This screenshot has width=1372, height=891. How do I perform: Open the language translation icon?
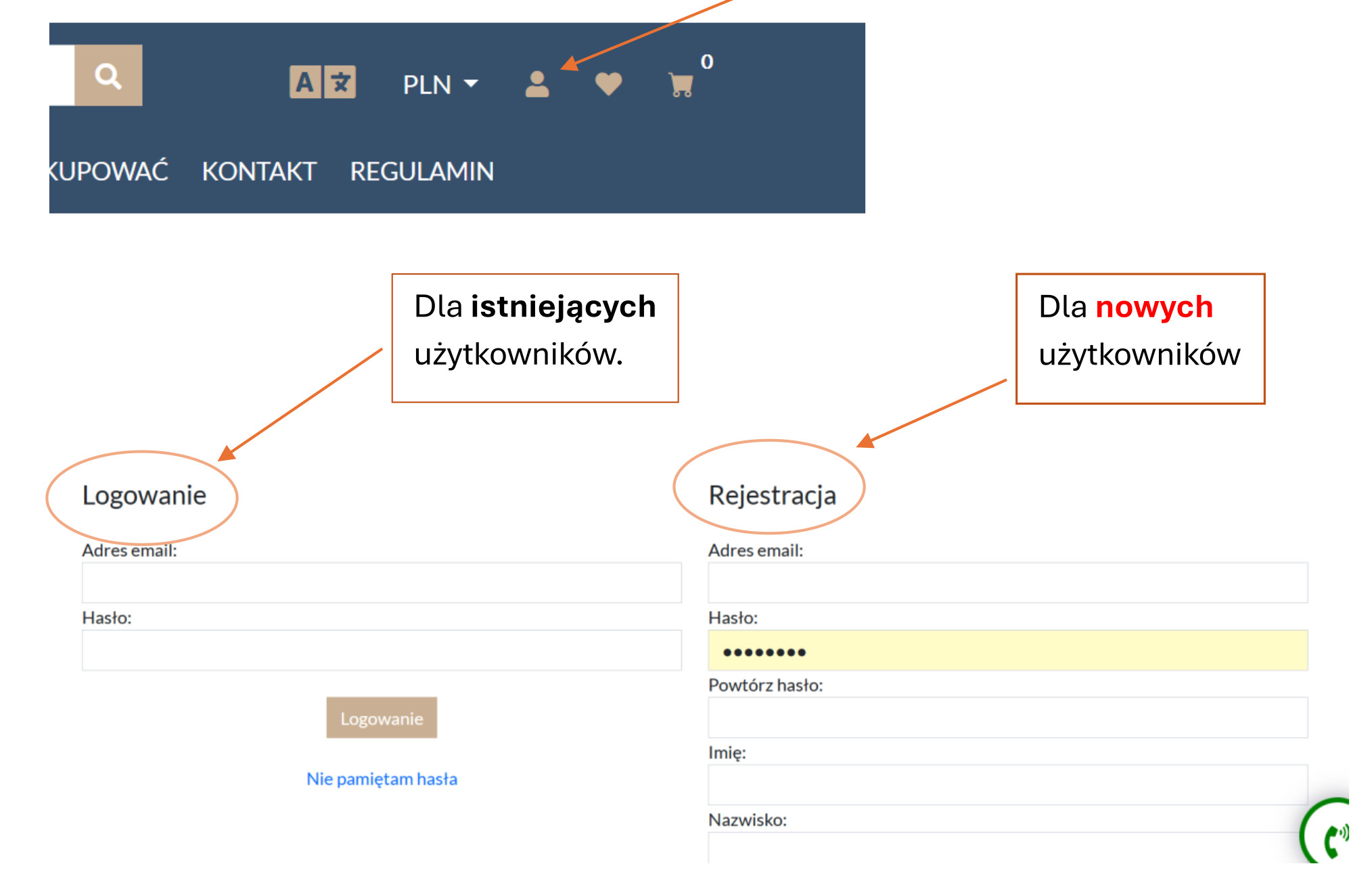pos(323,83)
